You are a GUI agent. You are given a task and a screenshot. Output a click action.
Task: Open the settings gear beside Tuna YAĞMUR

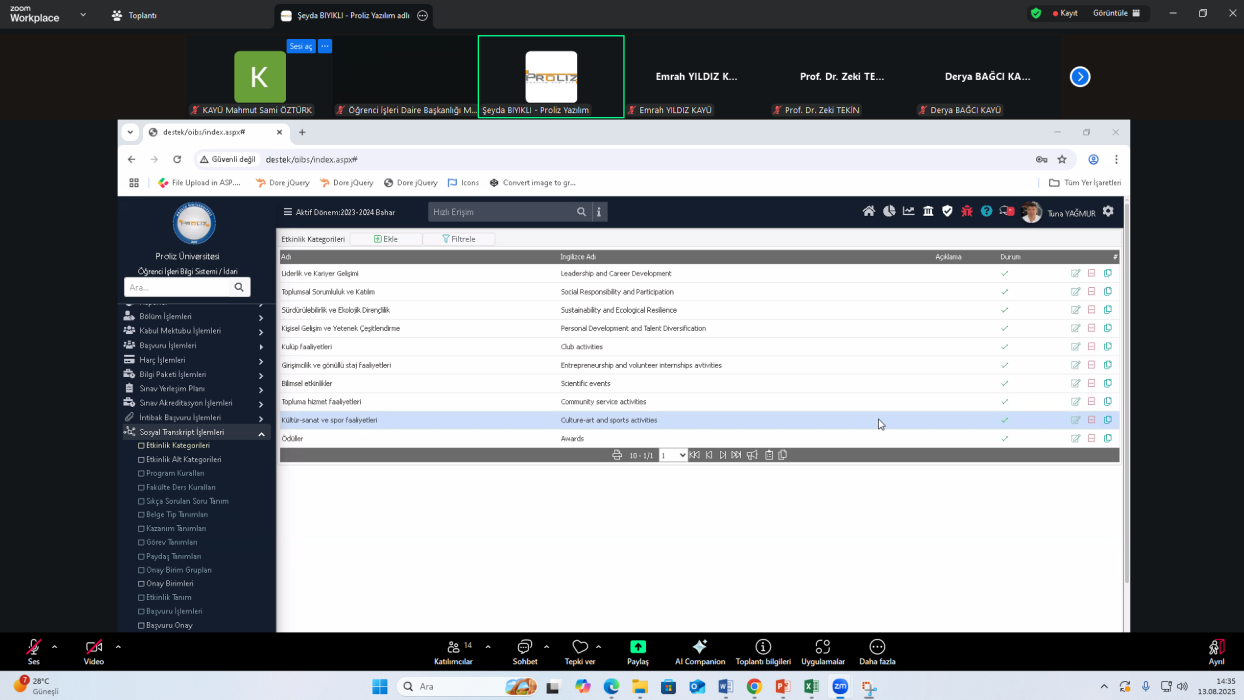1108,211
